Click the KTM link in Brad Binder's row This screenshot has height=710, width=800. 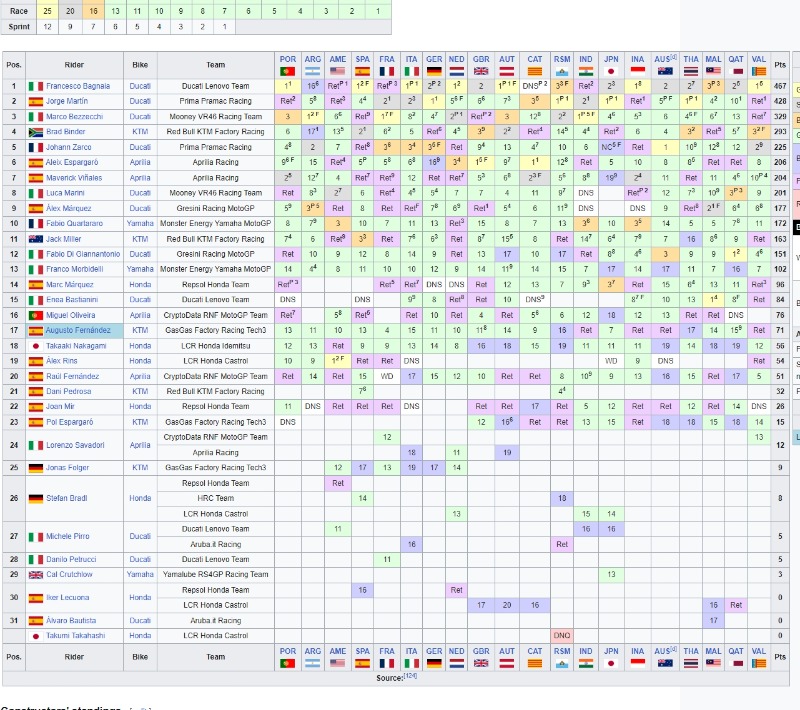[140, 132]
